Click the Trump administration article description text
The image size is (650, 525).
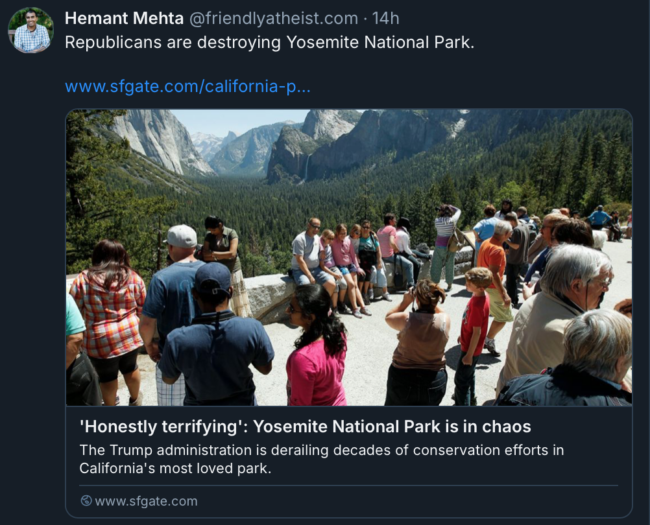click(321, 459)
